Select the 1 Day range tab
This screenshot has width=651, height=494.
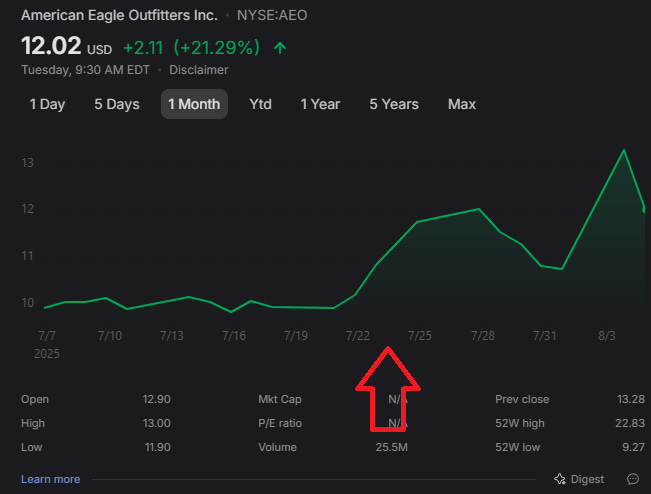[x=47, y=104]
